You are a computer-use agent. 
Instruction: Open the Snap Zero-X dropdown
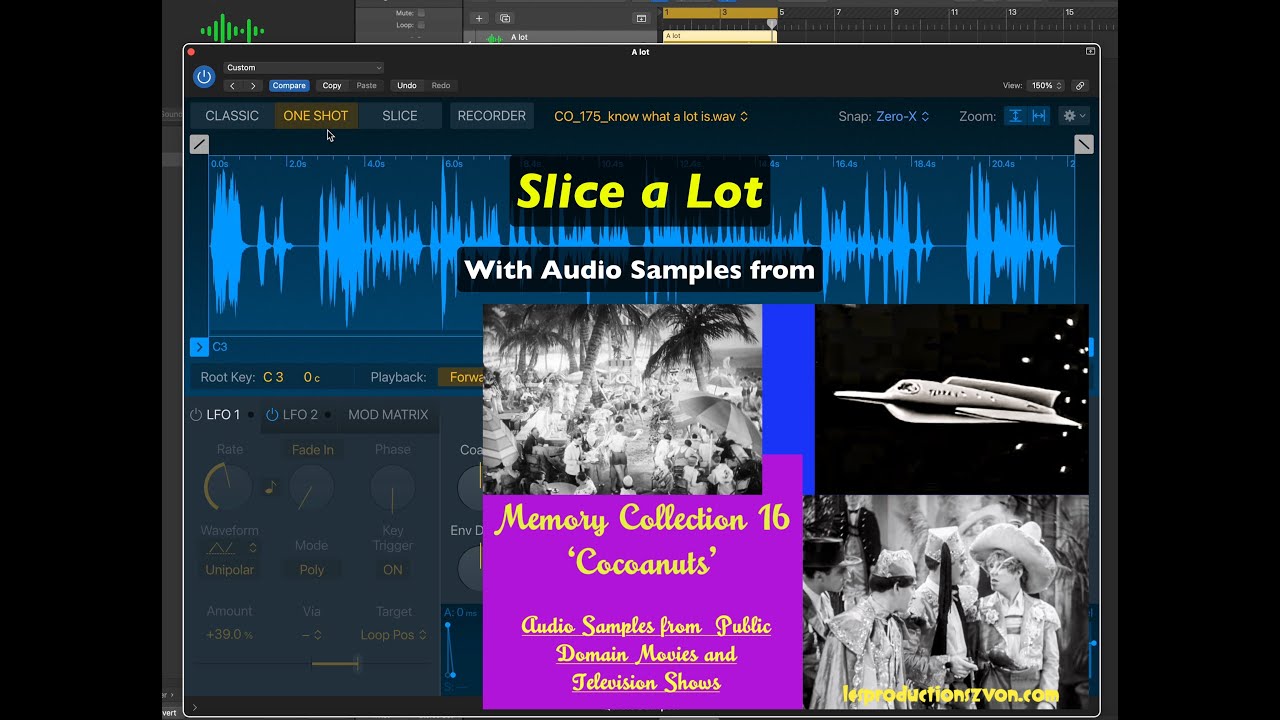(x=903, y=117)
